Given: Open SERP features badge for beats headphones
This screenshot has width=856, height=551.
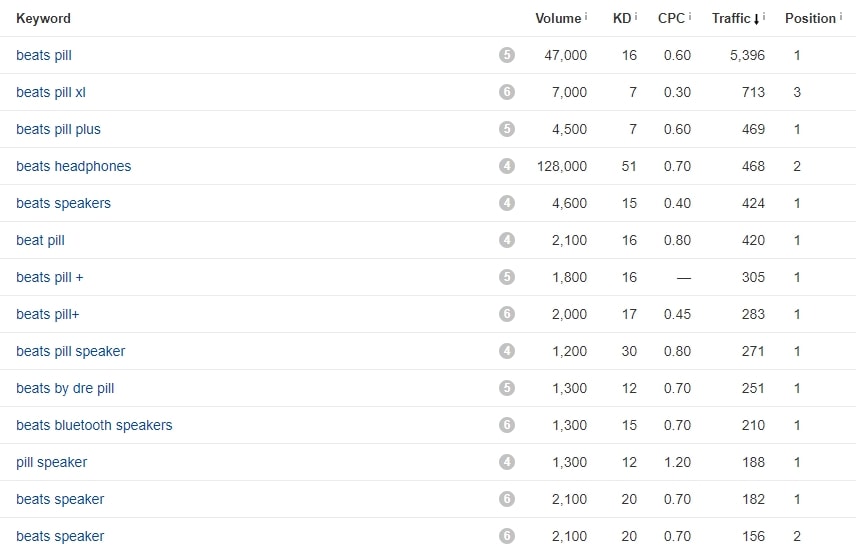Looking at the screenshot, I should 507,166.
